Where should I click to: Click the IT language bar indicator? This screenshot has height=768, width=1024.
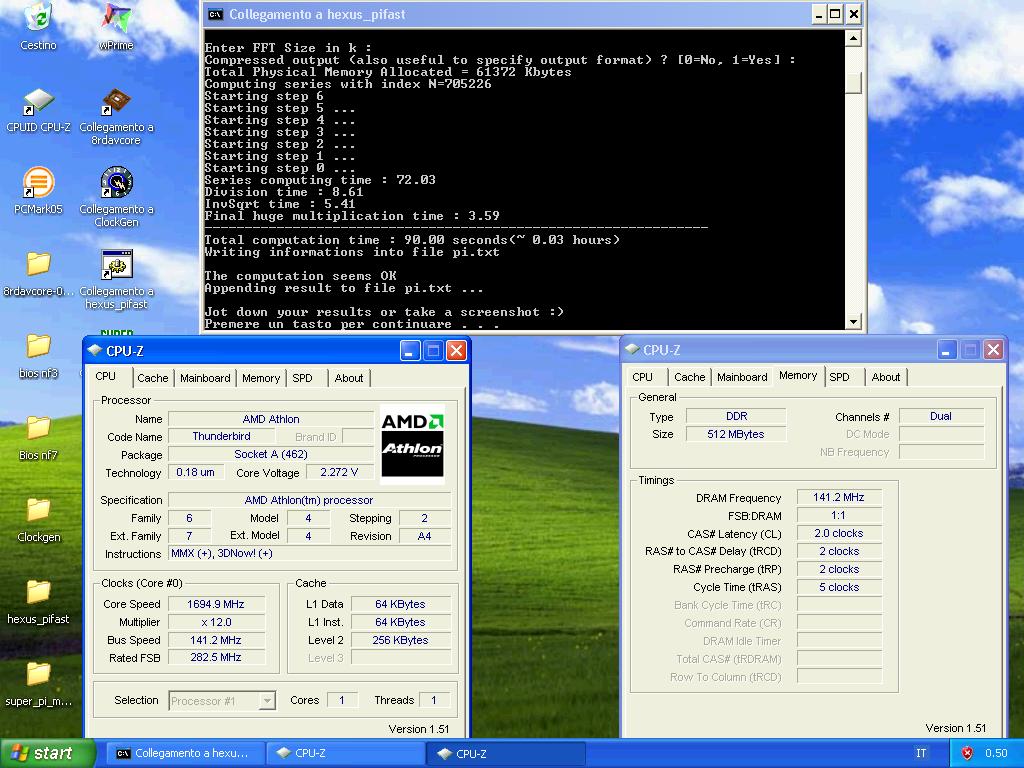(x=921, y=753)
